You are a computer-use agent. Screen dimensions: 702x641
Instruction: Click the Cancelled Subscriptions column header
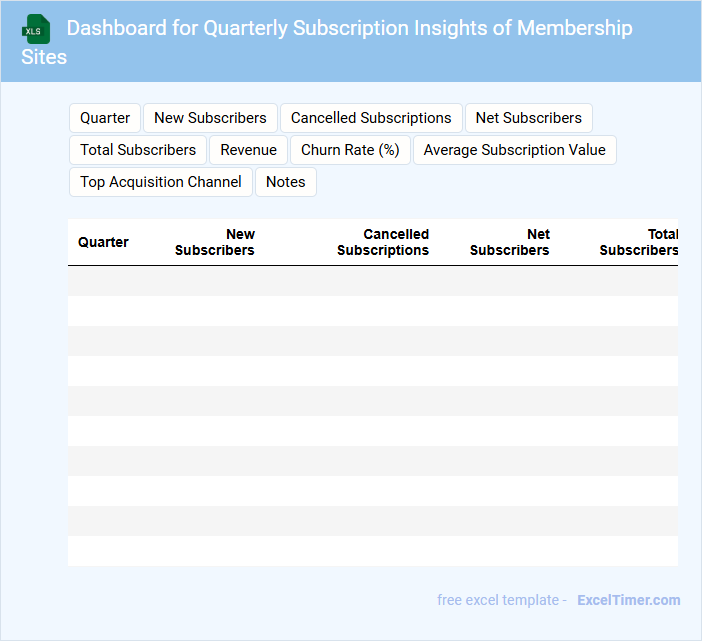(383, 242)
